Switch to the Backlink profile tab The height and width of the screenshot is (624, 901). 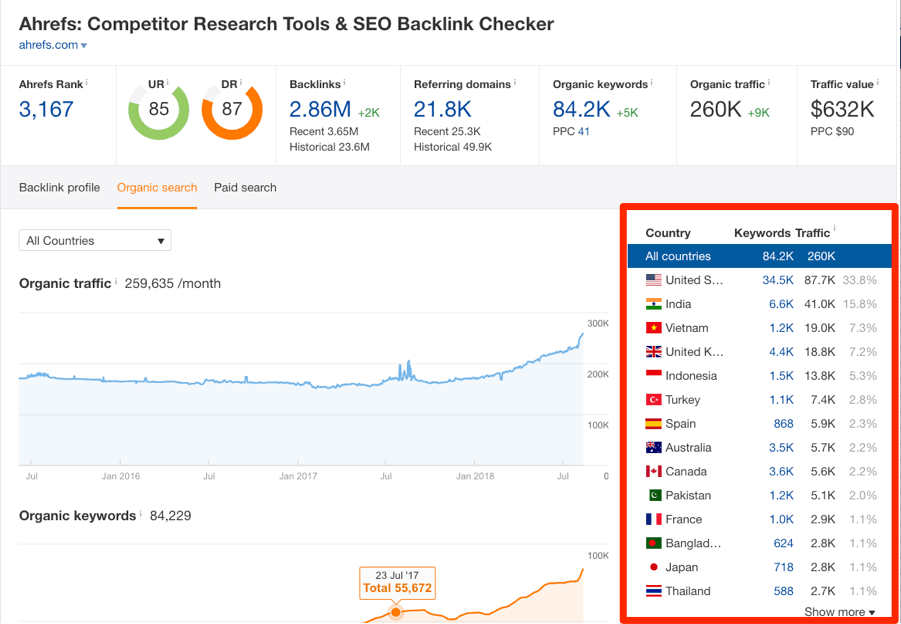tap(59, 187)
